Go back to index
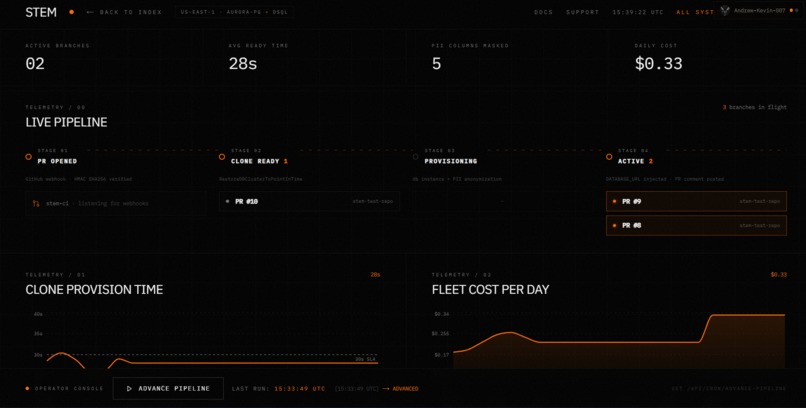The width and height of the screenshot is (806, 408). (124, 12)
